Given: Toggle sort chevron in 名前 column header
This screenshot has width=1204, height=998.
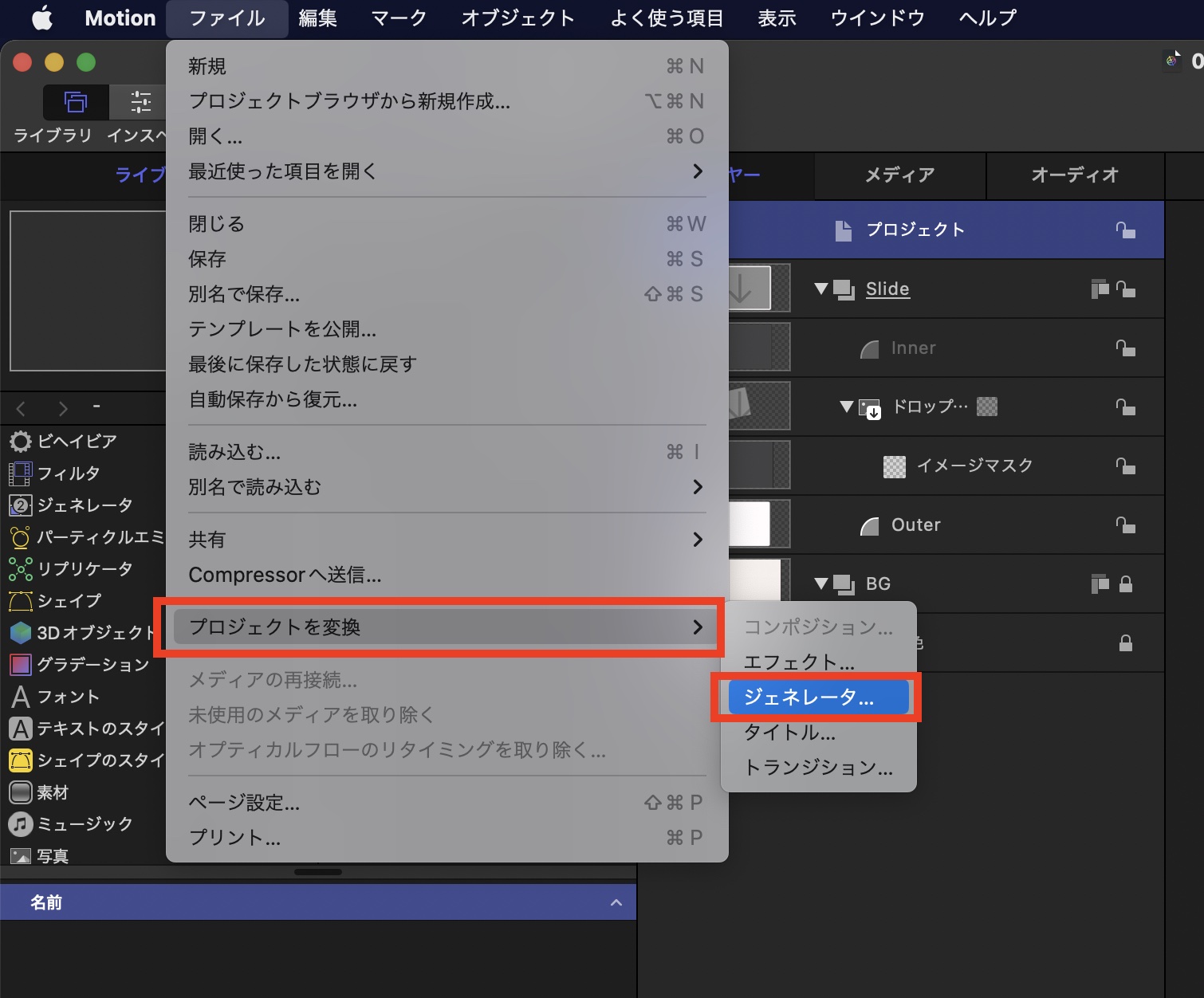Looking at the screenshot, I should point(616,902).
